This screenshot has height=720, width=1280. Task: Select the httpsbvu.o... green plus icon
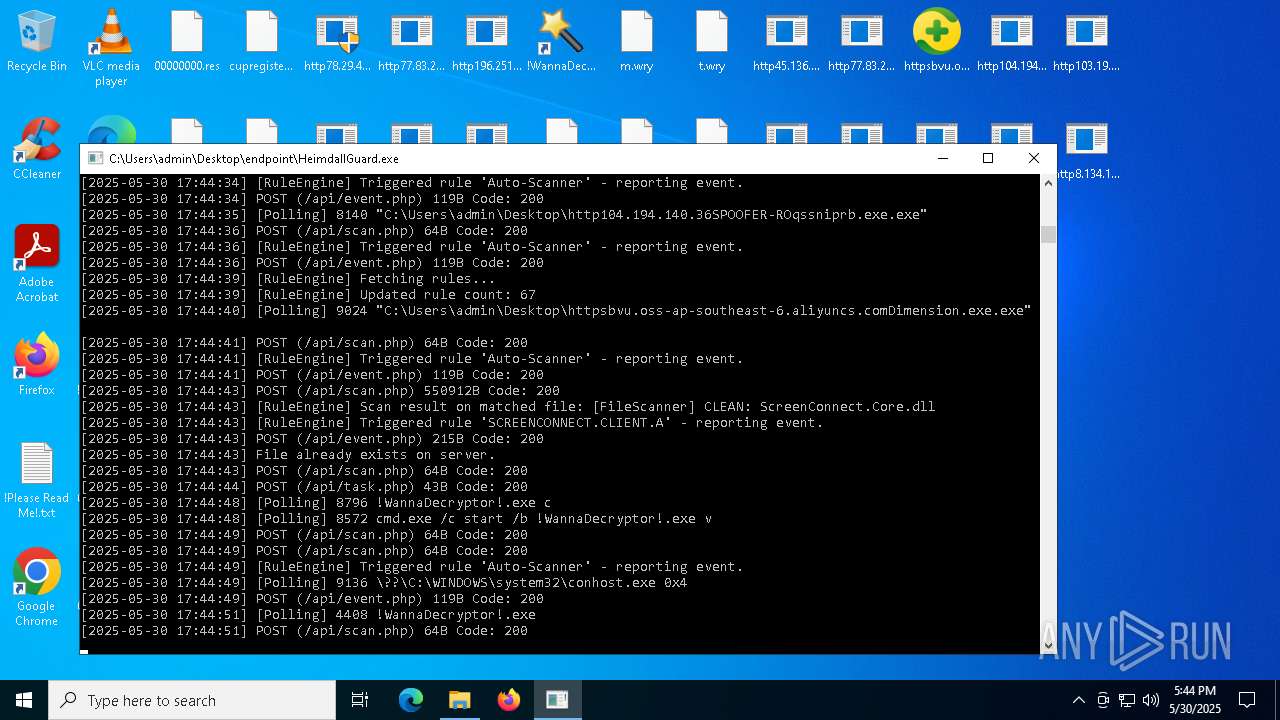[x=936, y=41]
